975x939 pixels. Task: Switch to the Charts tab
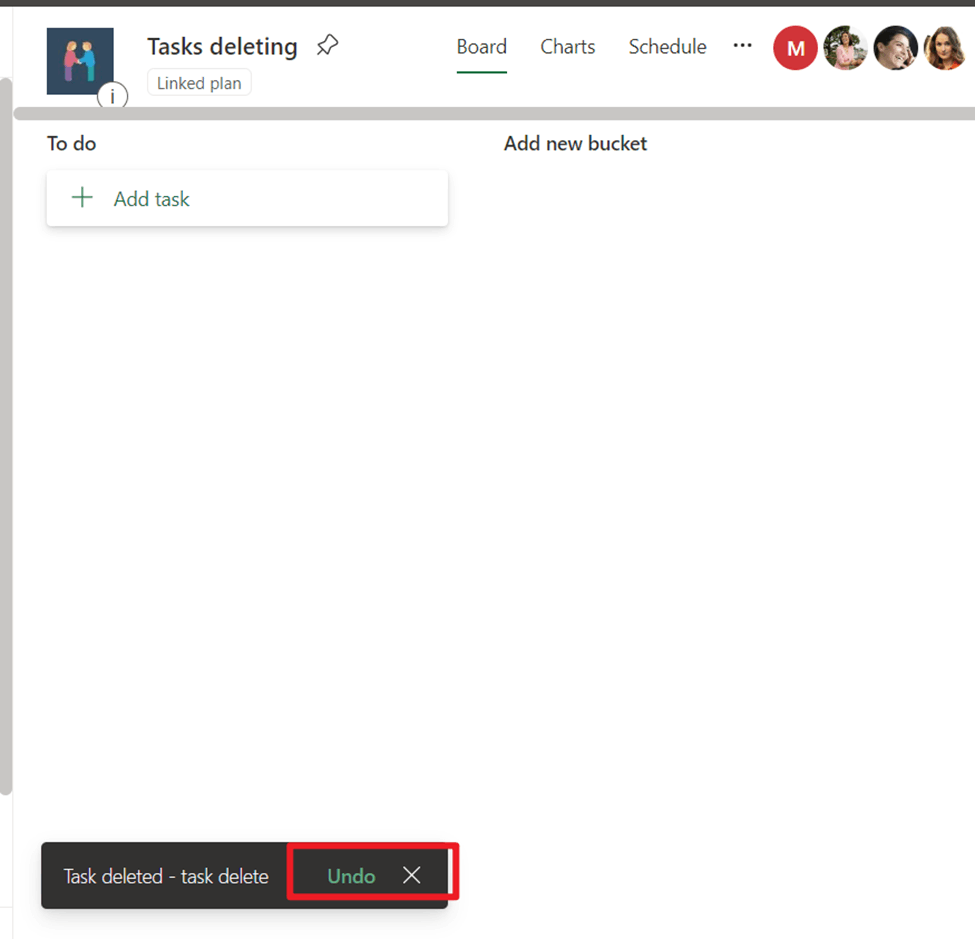(568, 47)
